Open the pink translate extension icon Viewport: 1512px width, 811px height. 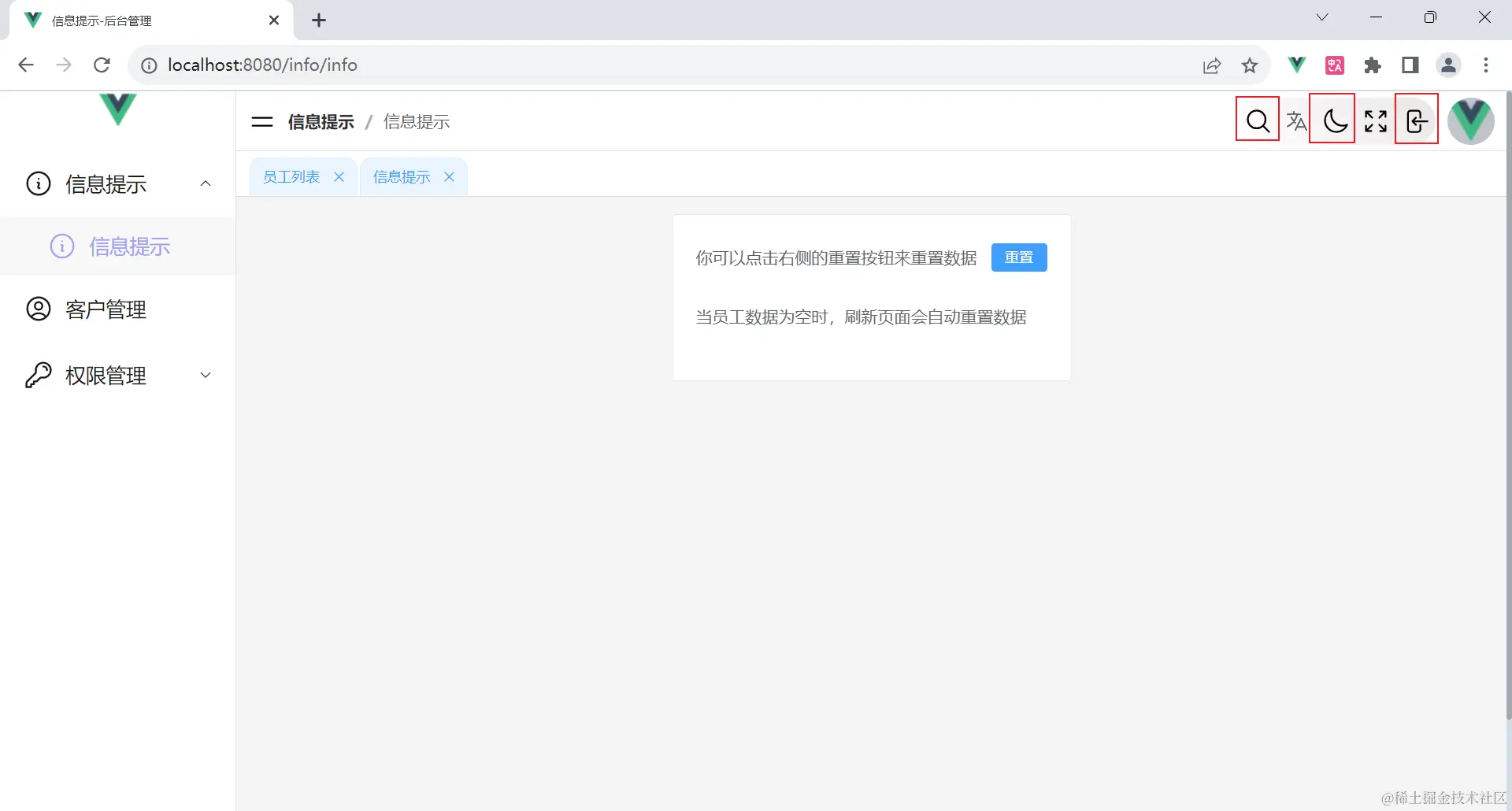click(1335, 65)
